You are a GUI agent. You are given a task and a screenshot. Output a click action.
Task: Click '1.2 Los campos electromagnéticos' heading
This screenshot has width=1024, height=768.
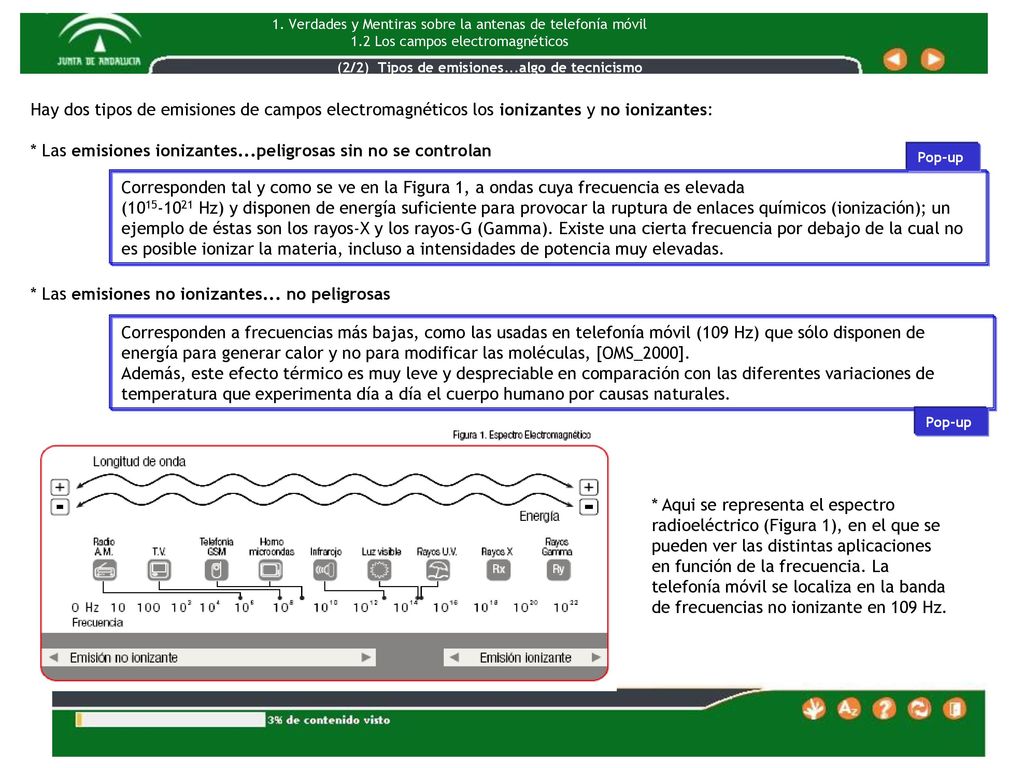pos(459,41)
